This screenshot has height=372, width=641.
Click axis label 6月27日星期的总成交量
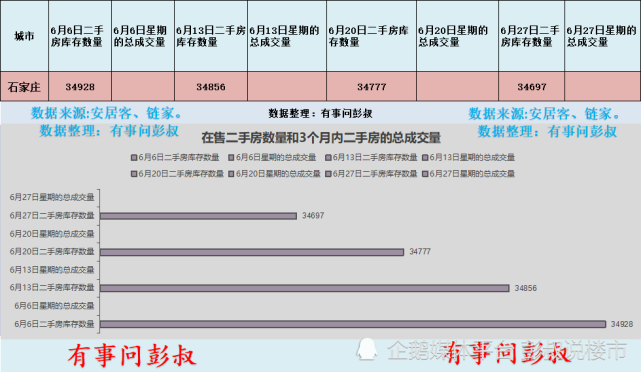(x=52, y=197)
